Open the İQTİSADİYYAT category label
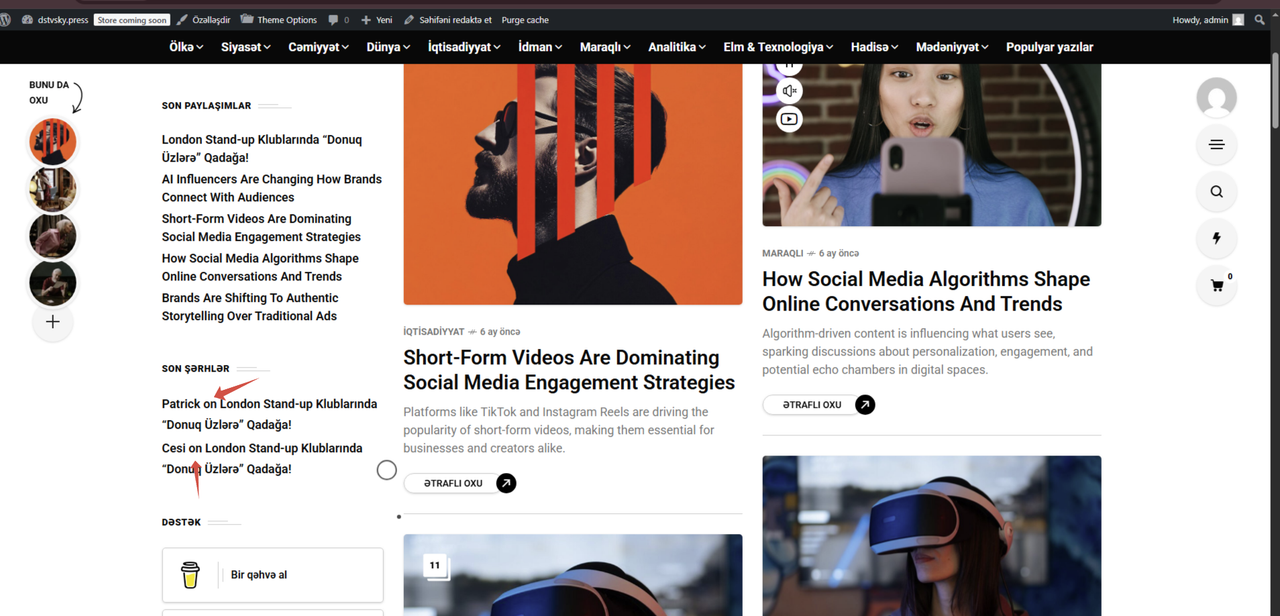 (x=434, y=332)
